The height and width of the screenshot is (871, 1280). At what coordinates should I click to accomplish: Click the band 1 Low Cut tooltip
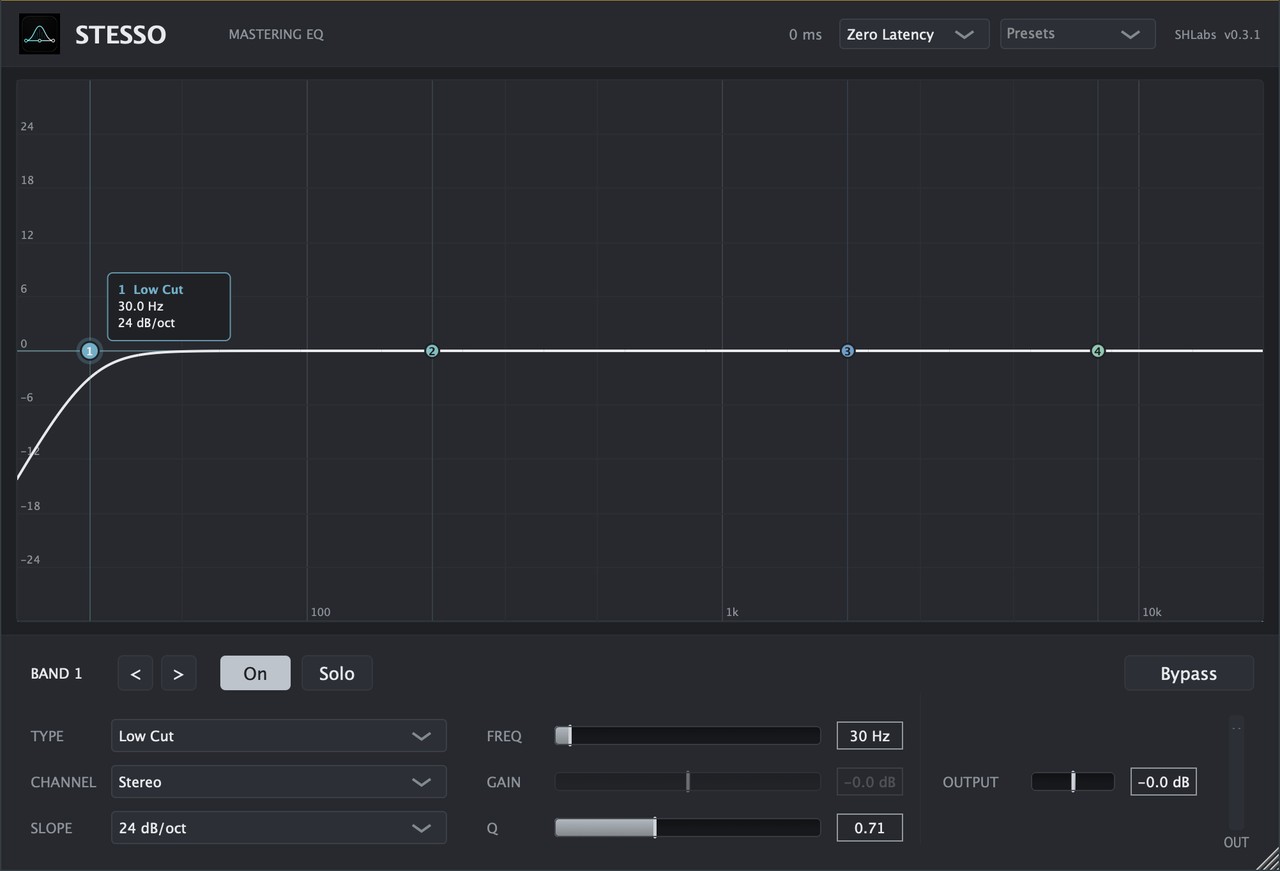[x=169, y=307]
